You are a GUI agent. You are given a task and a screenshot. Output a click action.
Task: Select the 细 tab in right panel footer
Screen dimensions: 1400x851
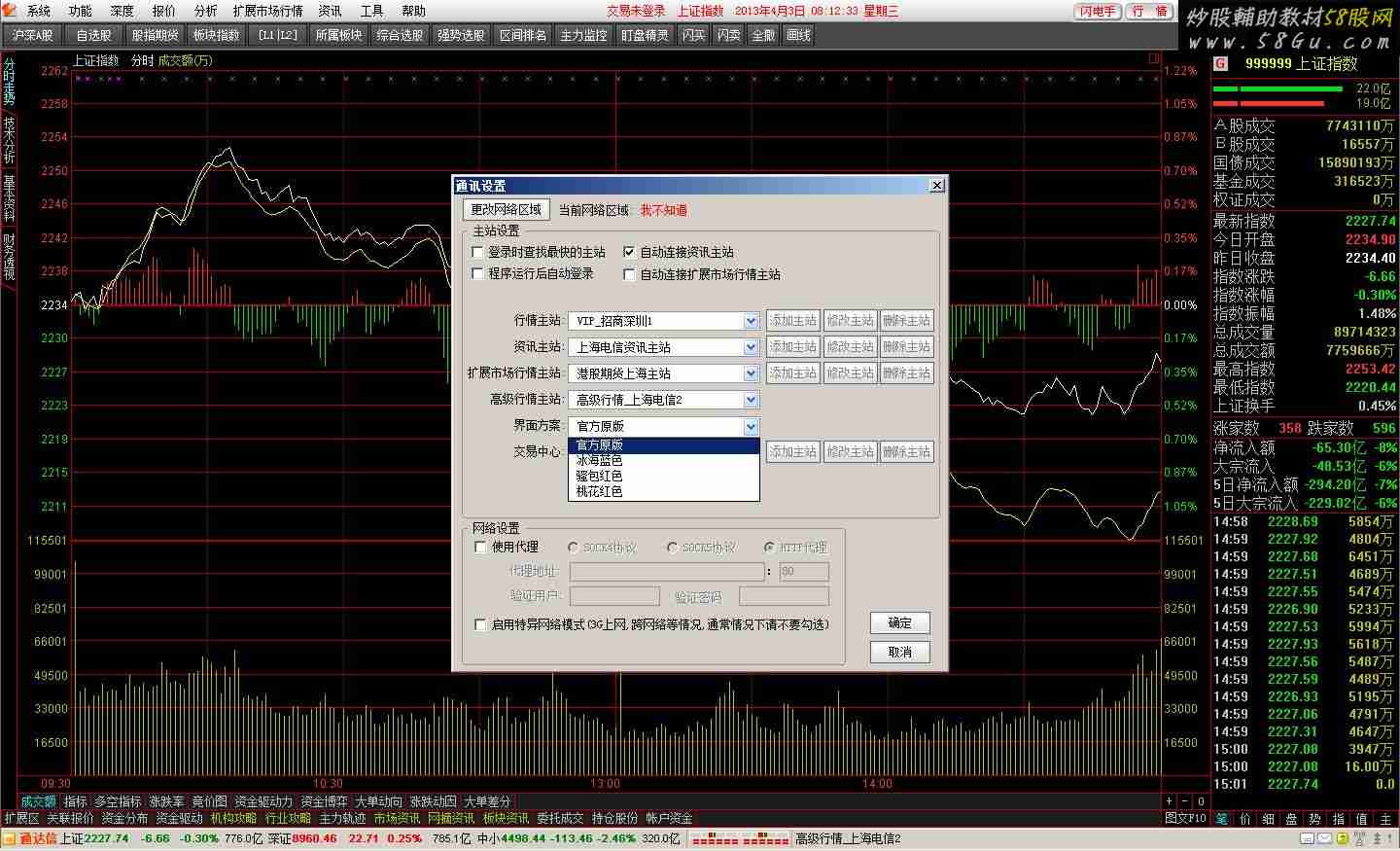click(1269, 819)
